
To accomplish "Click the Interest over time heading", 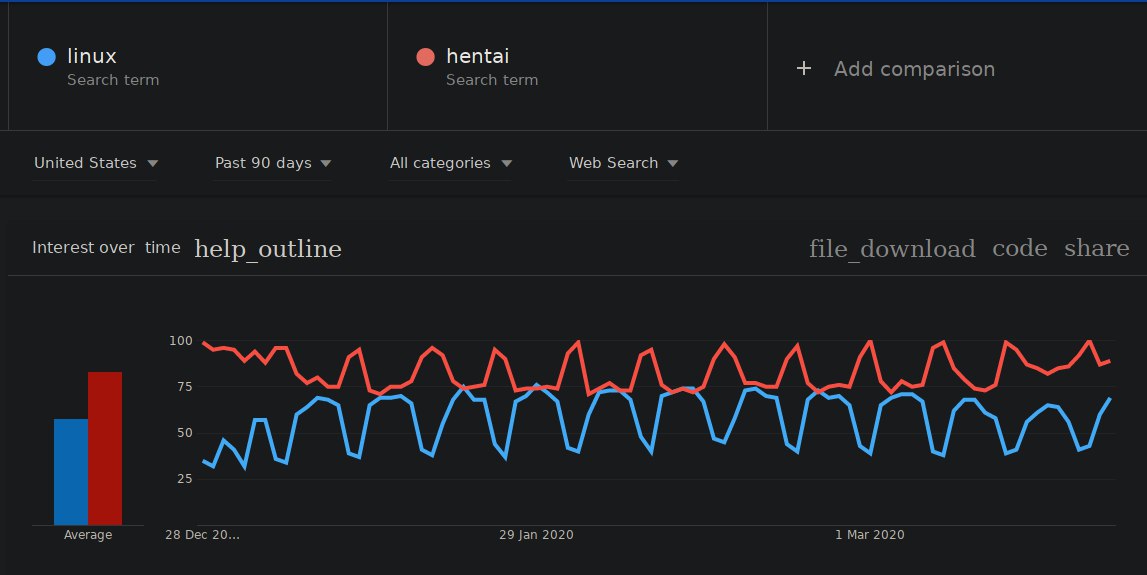I will tap(106, 248).
